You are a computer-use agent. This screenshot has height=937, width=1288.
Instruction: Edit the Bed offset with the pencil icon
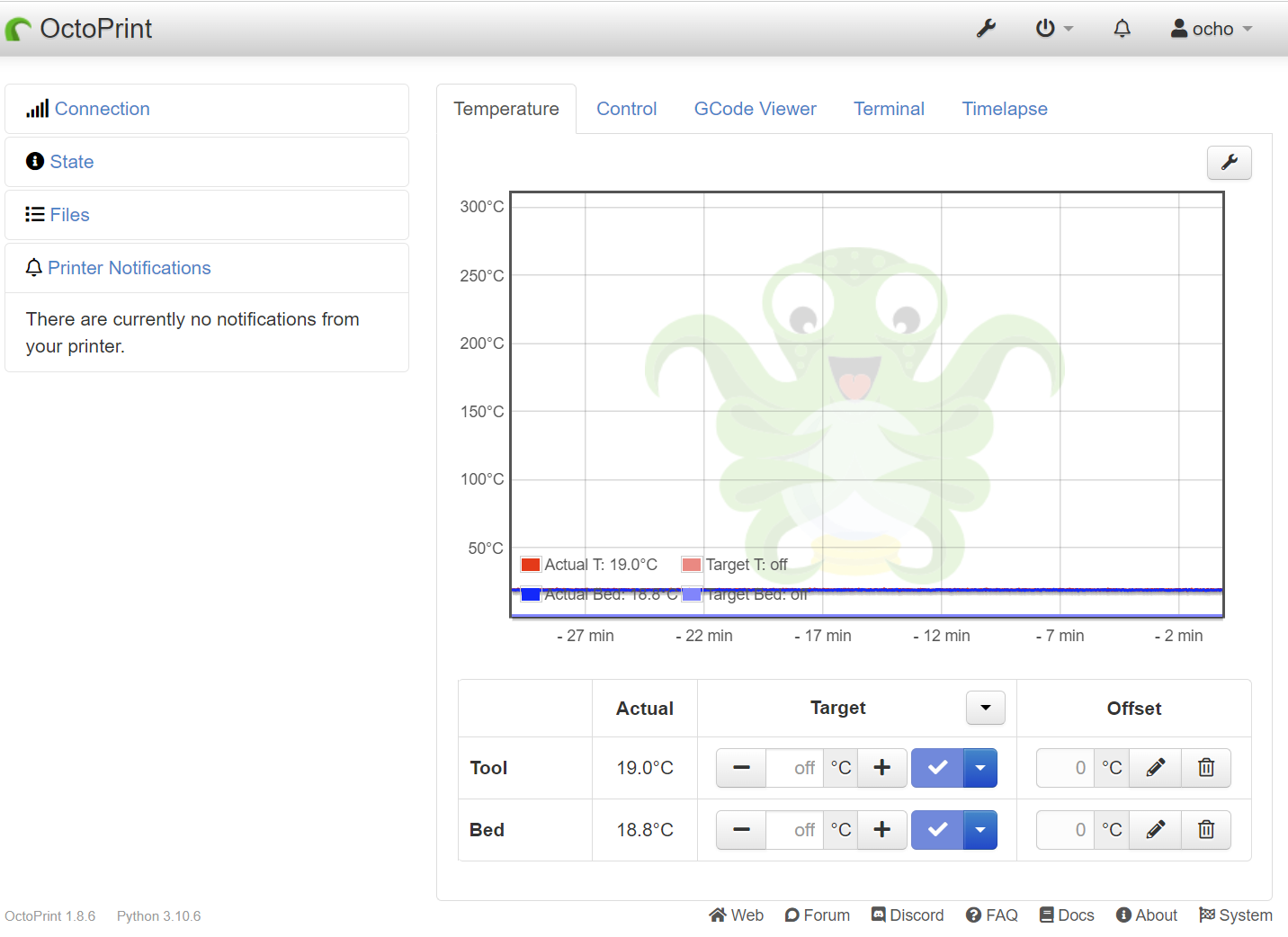click(1155, 829)
